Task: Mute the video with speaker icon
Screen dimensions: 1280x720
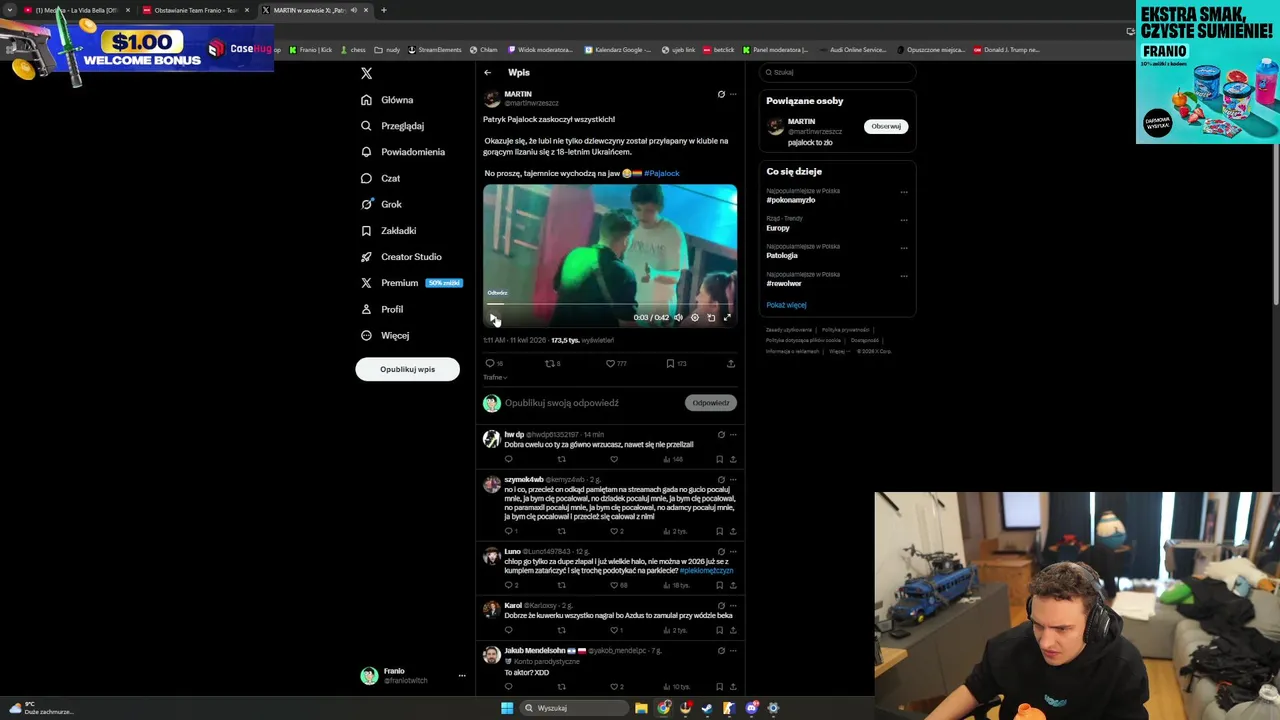Action: (678, 318)
